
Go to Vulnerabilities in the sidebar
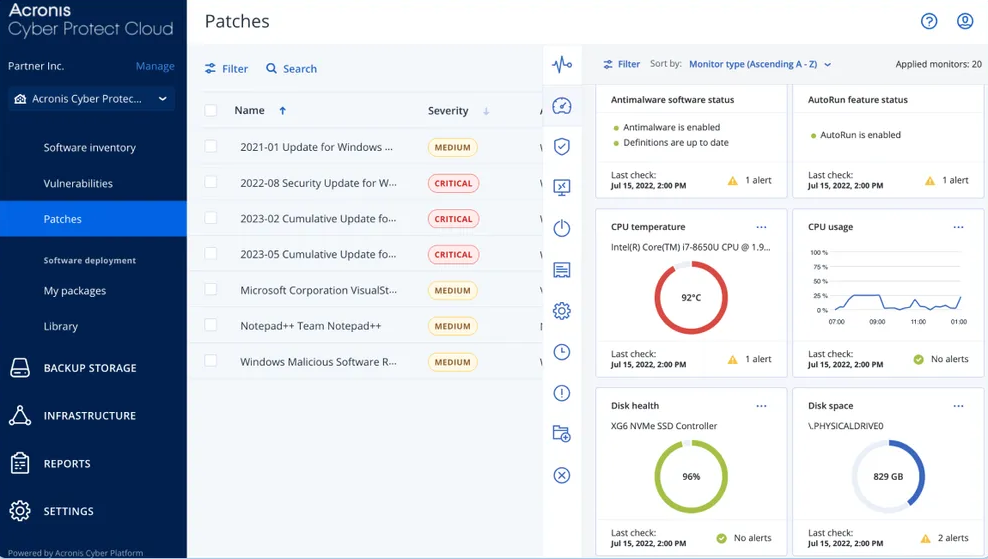coord(78,183)
